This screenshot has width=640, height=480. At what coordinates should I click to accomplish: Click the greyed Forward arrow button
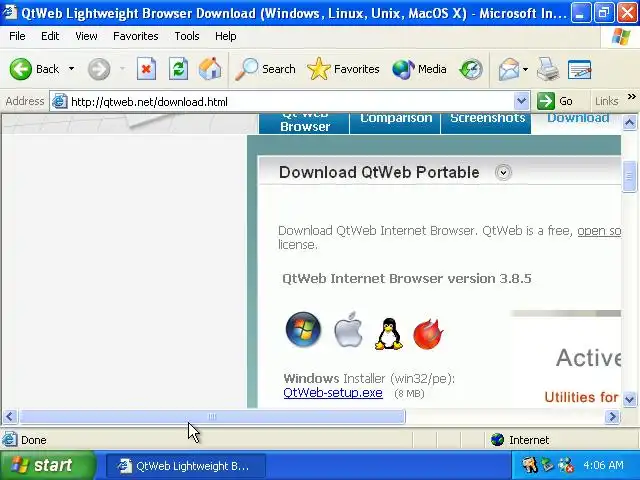(99, 69)
